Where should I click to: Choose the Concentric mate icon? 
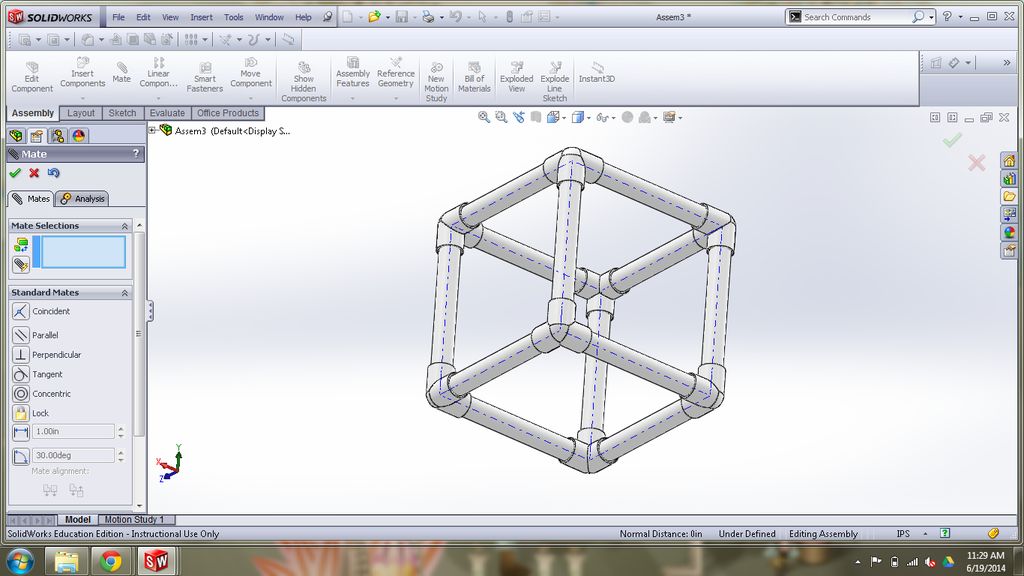pos(21,394)
